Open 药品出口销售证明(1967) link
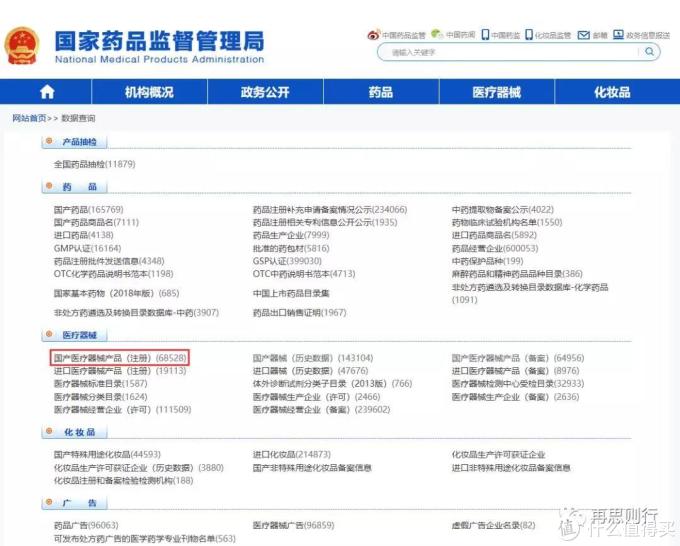Image resolution: width=680 pixels, height=546 pixels. pos(300,313)
